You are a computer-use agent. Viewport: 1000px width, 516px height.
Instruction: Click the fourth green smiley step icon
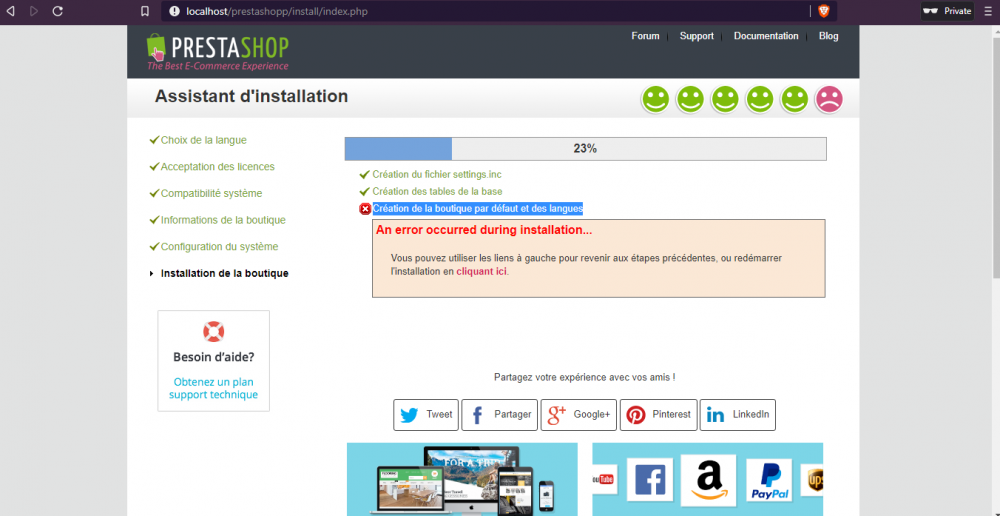pos(760,99)
